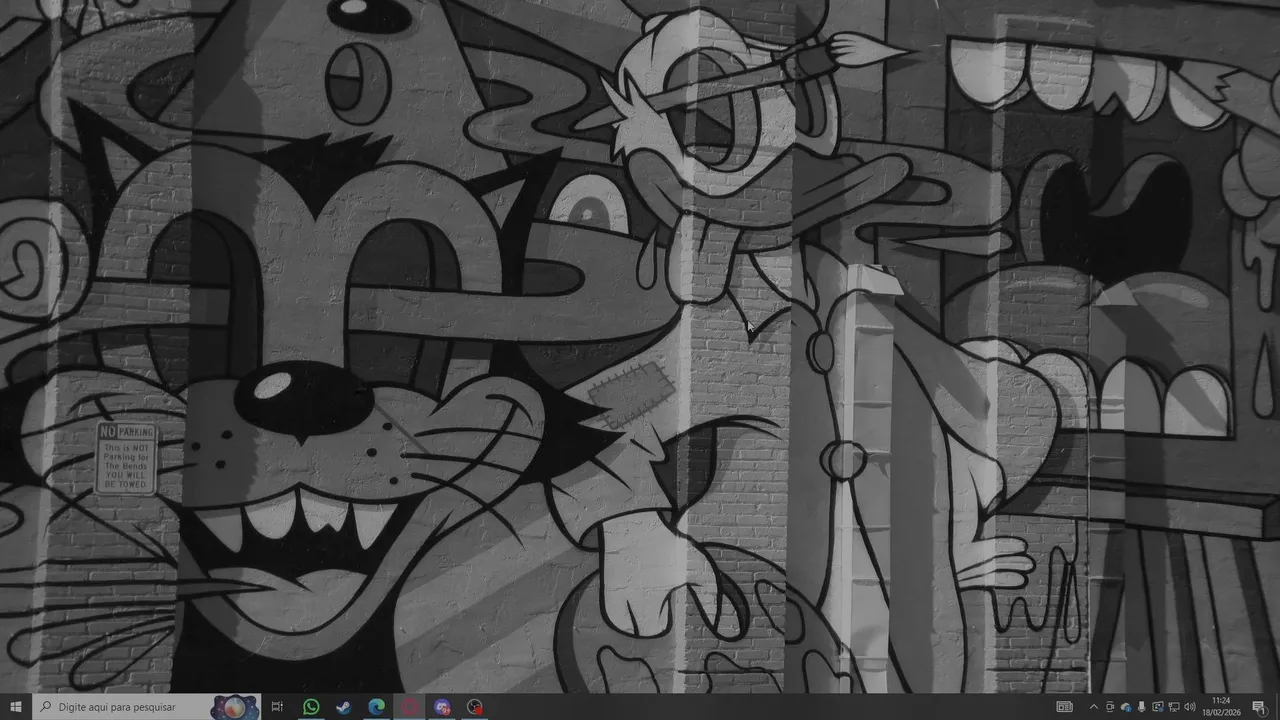1280x720 pixels.
Task: Open the search highlights planet illustration
Action: coord(234,707)
